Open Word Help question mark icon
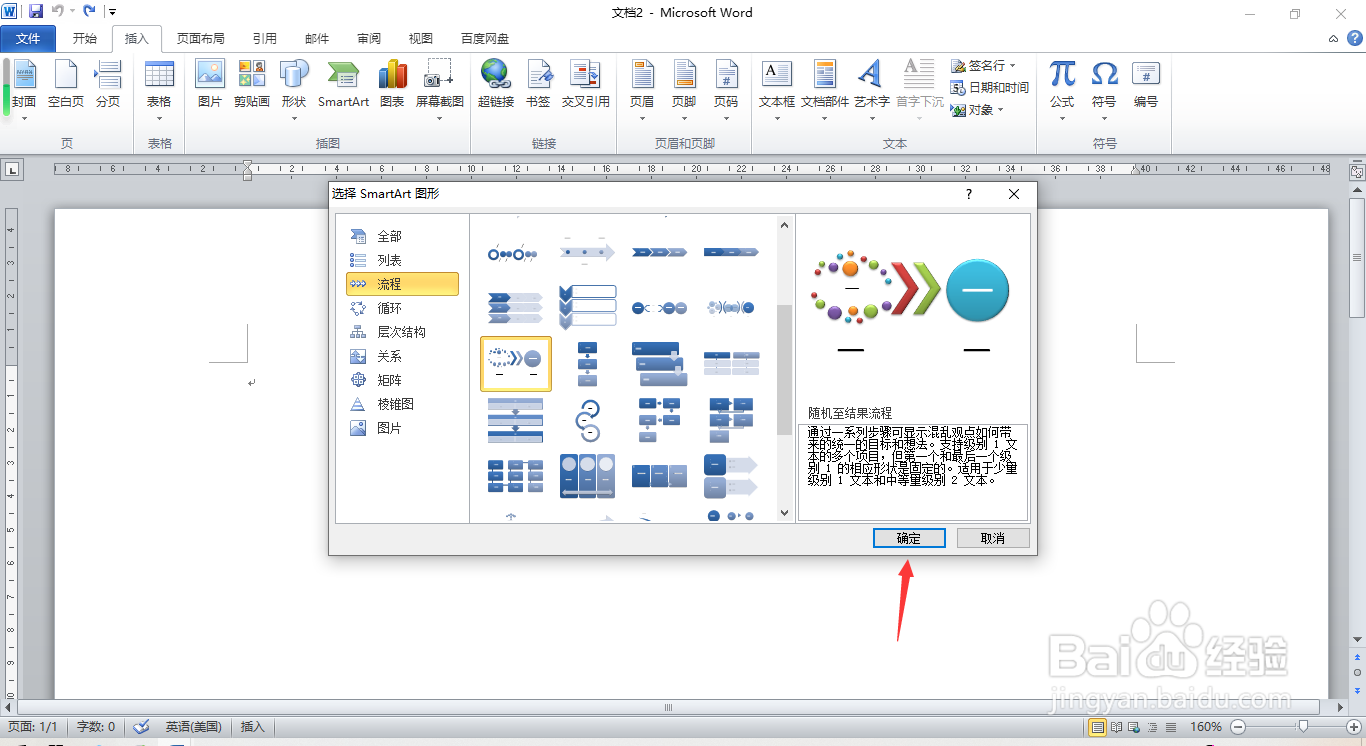1366x746 pixels. coord(1354,38)
